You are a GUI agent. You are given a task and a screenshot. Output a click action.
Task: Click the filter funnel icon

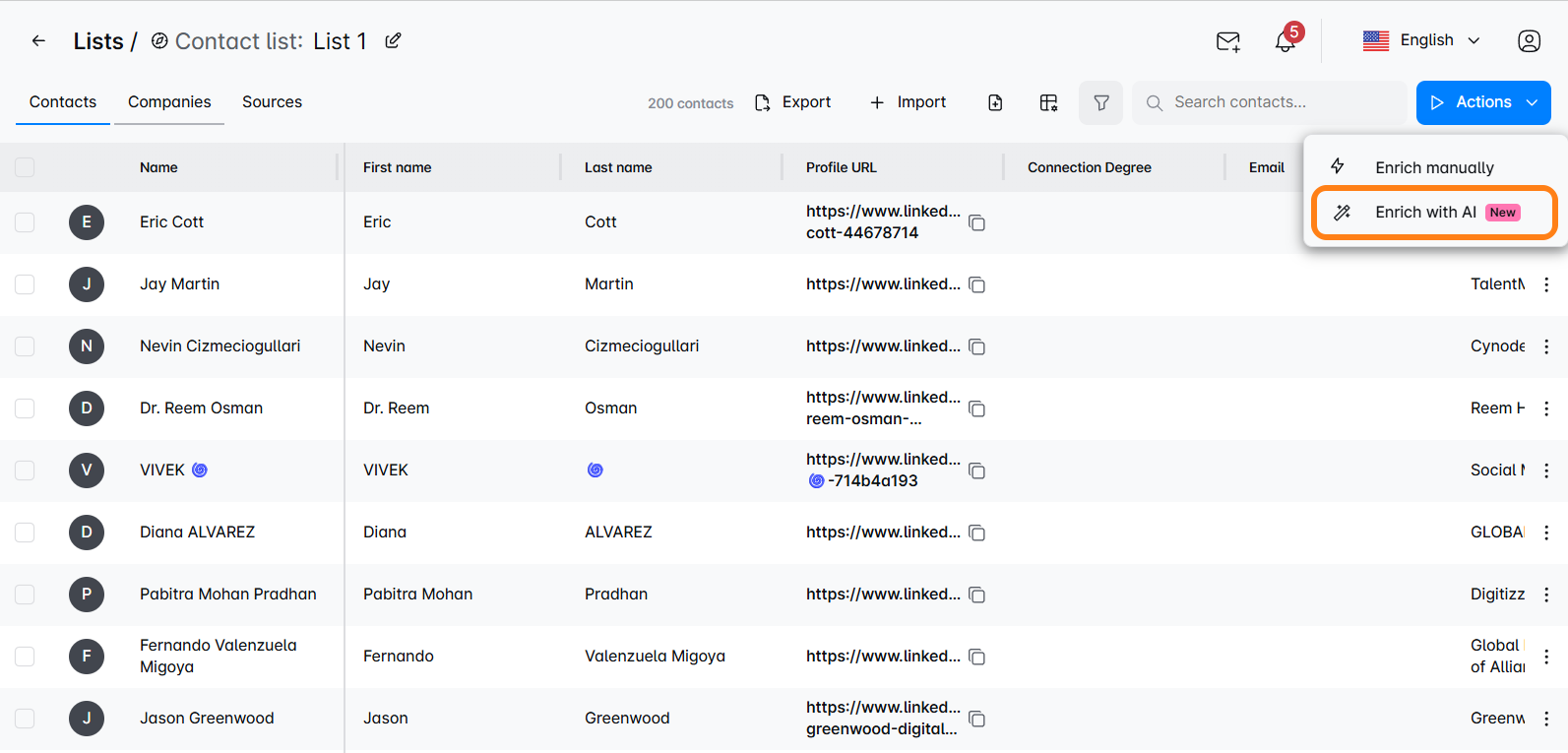click(x=1101, y=102)
